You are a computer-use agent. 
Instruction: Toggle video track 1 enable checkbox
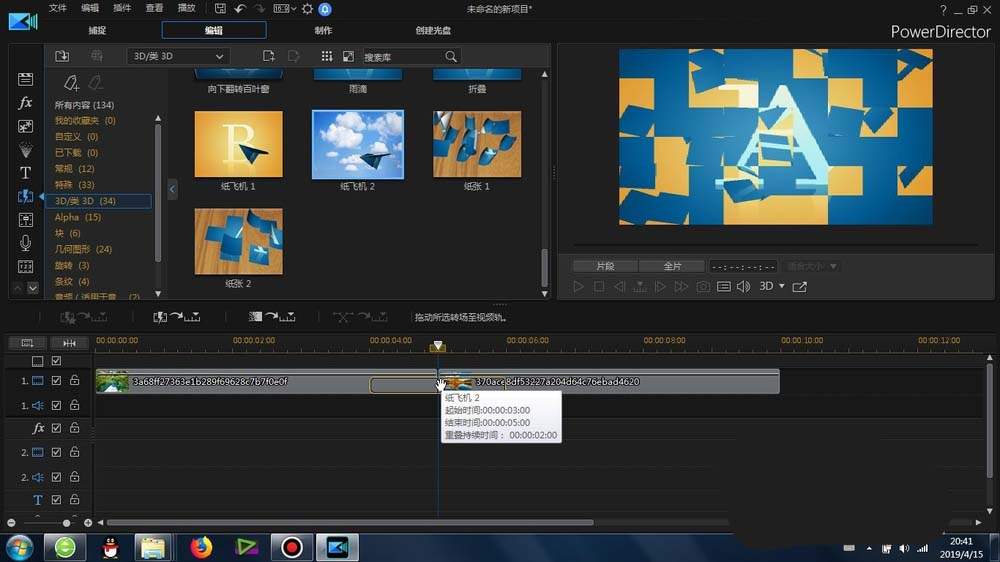point(56,381)
